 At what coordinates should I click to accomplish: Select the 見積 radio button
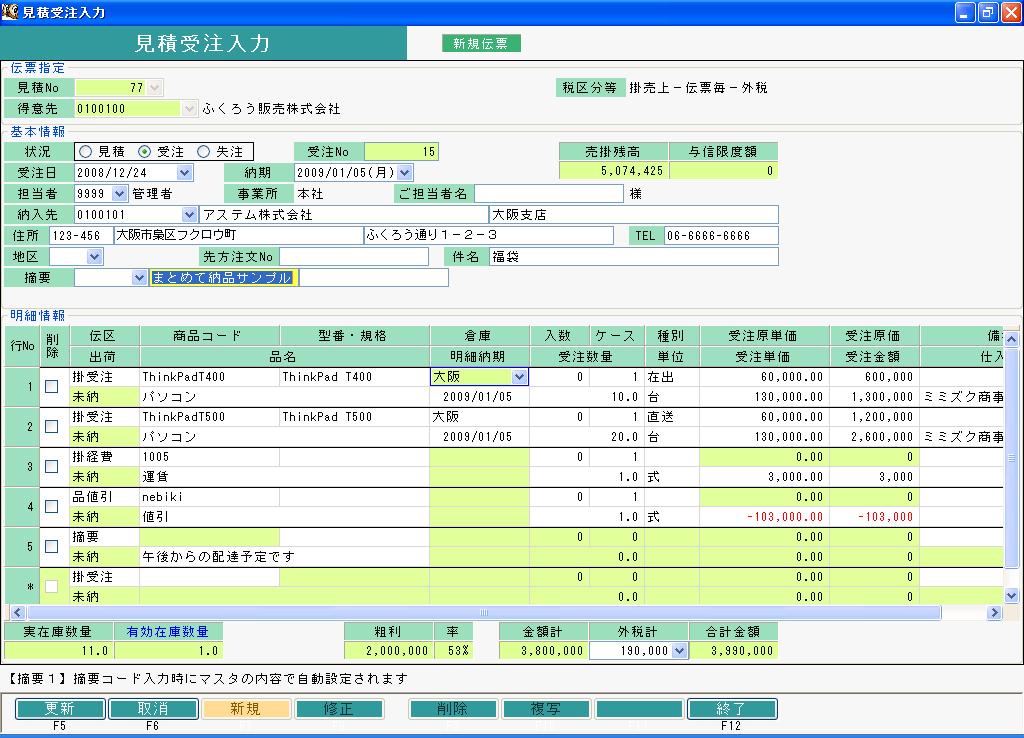point(86,152)
